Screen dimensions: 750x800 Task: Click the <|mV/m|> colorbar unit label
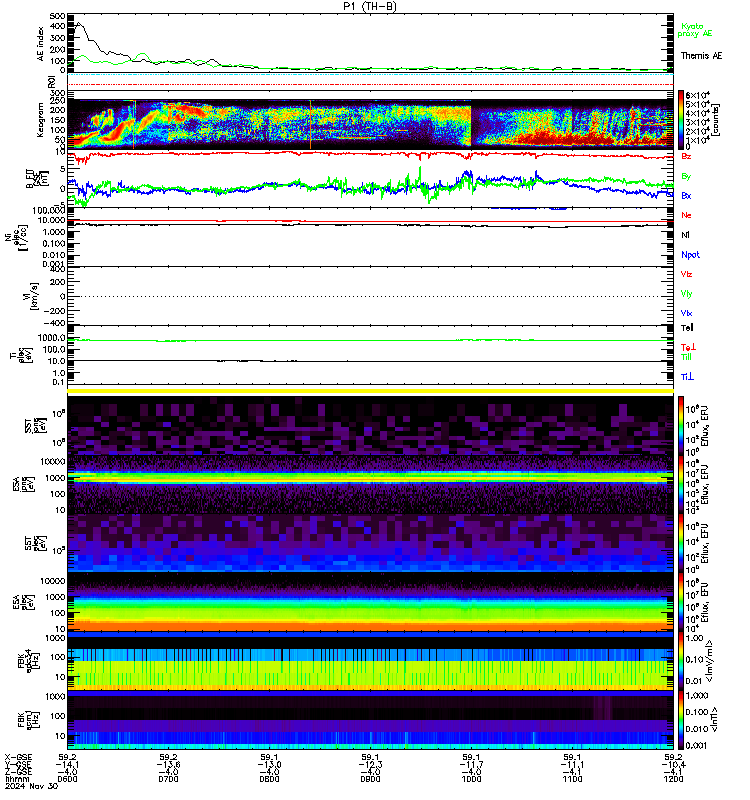coord(710,661)
